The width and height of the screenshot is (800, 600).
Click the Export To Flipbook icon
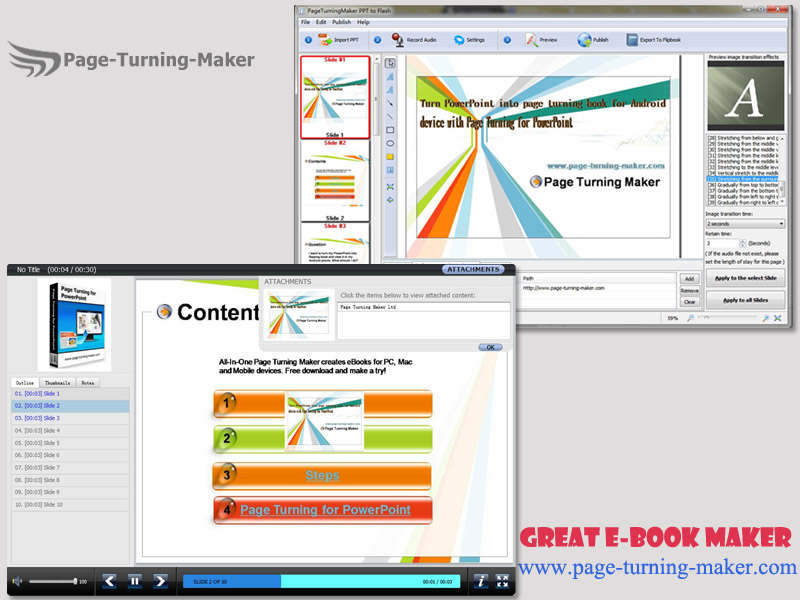pos(632,40)
